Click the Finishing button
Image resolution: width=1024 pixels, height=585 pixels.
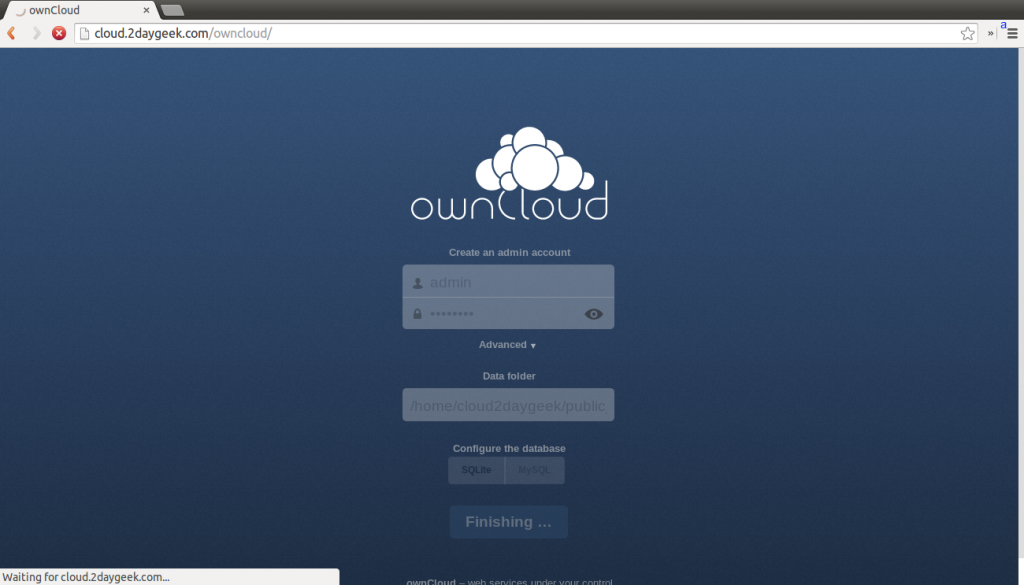click(x=508, y=521)
